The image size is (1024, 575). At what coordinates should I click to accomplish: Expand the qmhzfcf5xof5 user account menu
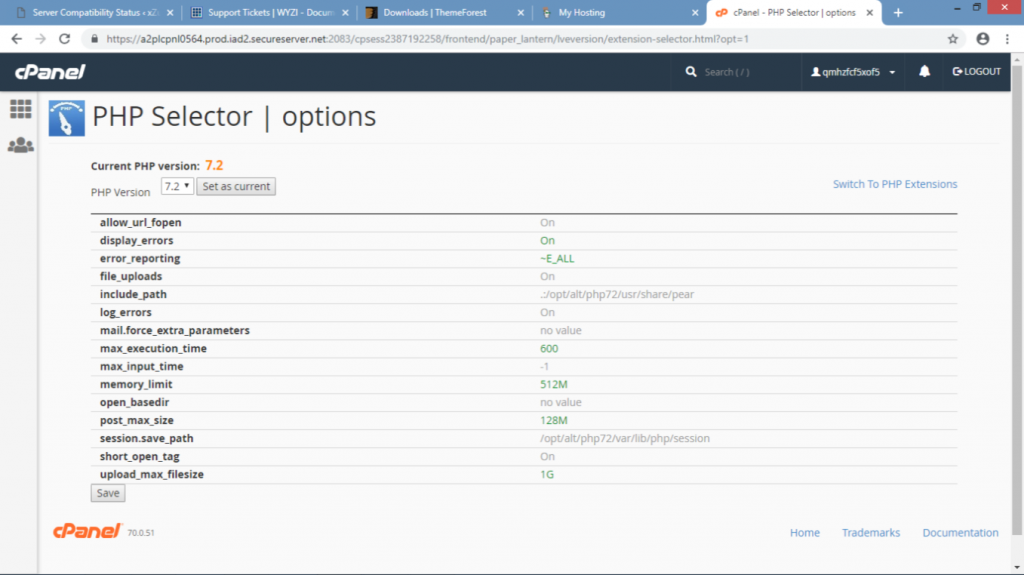(x=851, y=72)
